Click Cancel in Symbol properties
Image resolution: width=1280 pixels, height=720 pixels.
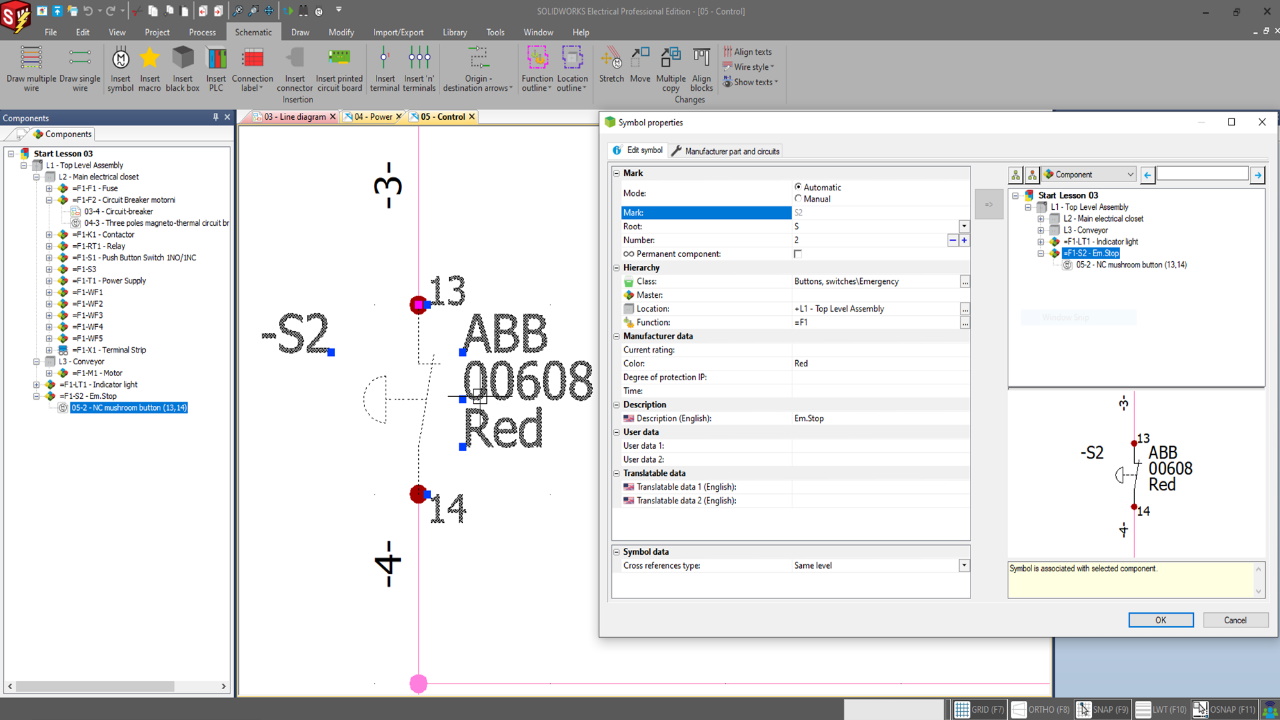[1235, 620]
